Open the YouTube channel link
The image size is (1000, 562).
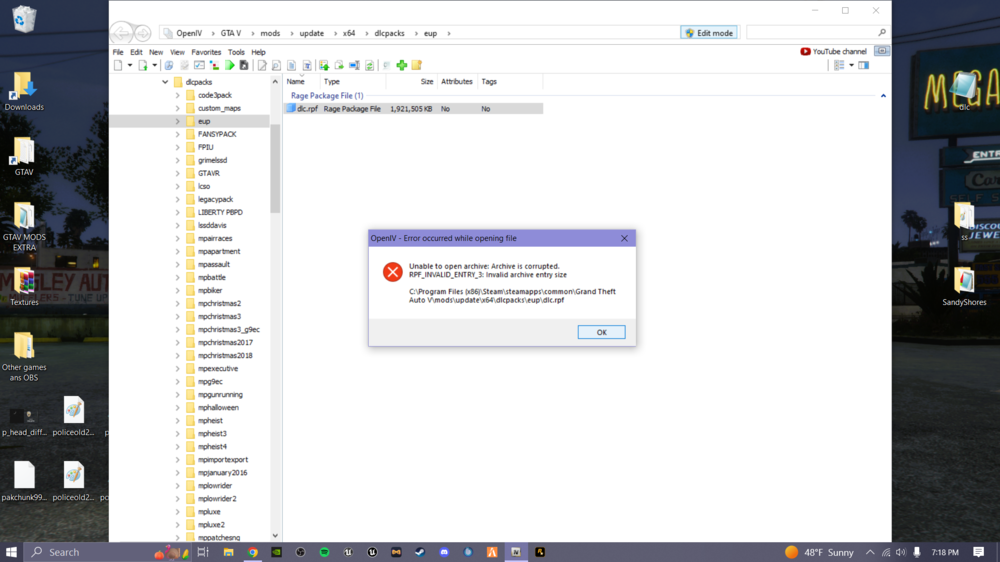coord(833,51)
